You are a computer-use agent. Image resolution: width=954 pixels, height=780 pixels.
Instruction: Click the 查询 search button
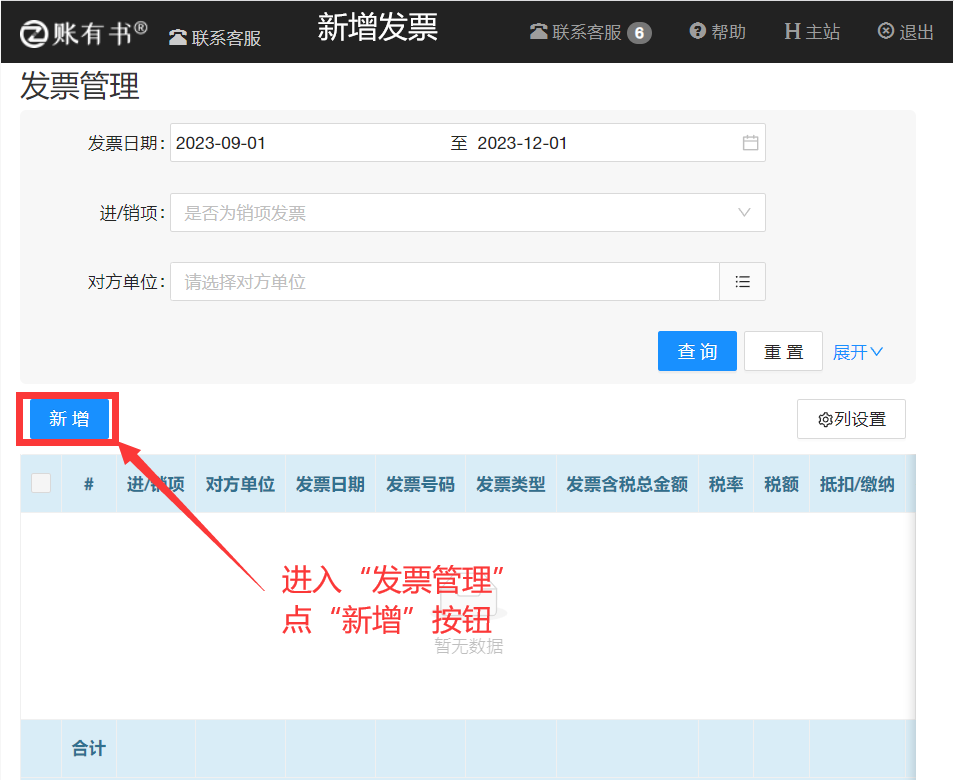(x=697, y=352)
